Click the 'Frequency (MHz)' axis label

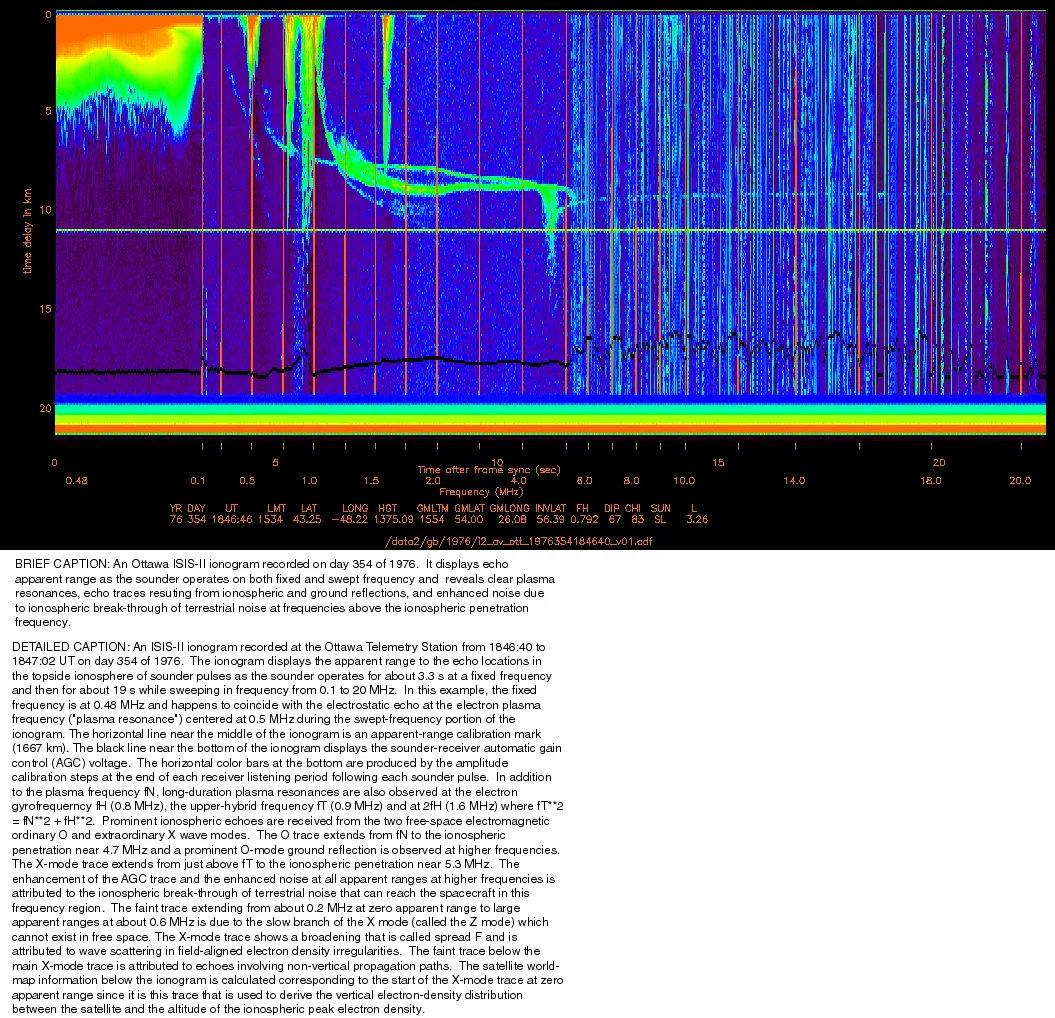pos(481,492)
